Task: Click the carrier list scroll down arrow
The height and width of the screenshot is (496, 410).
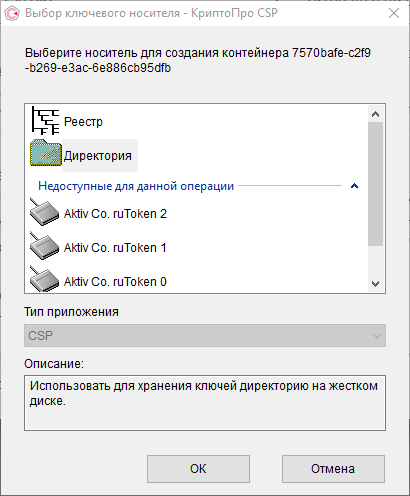Action: pyautogui.click(x=375, y=284)
